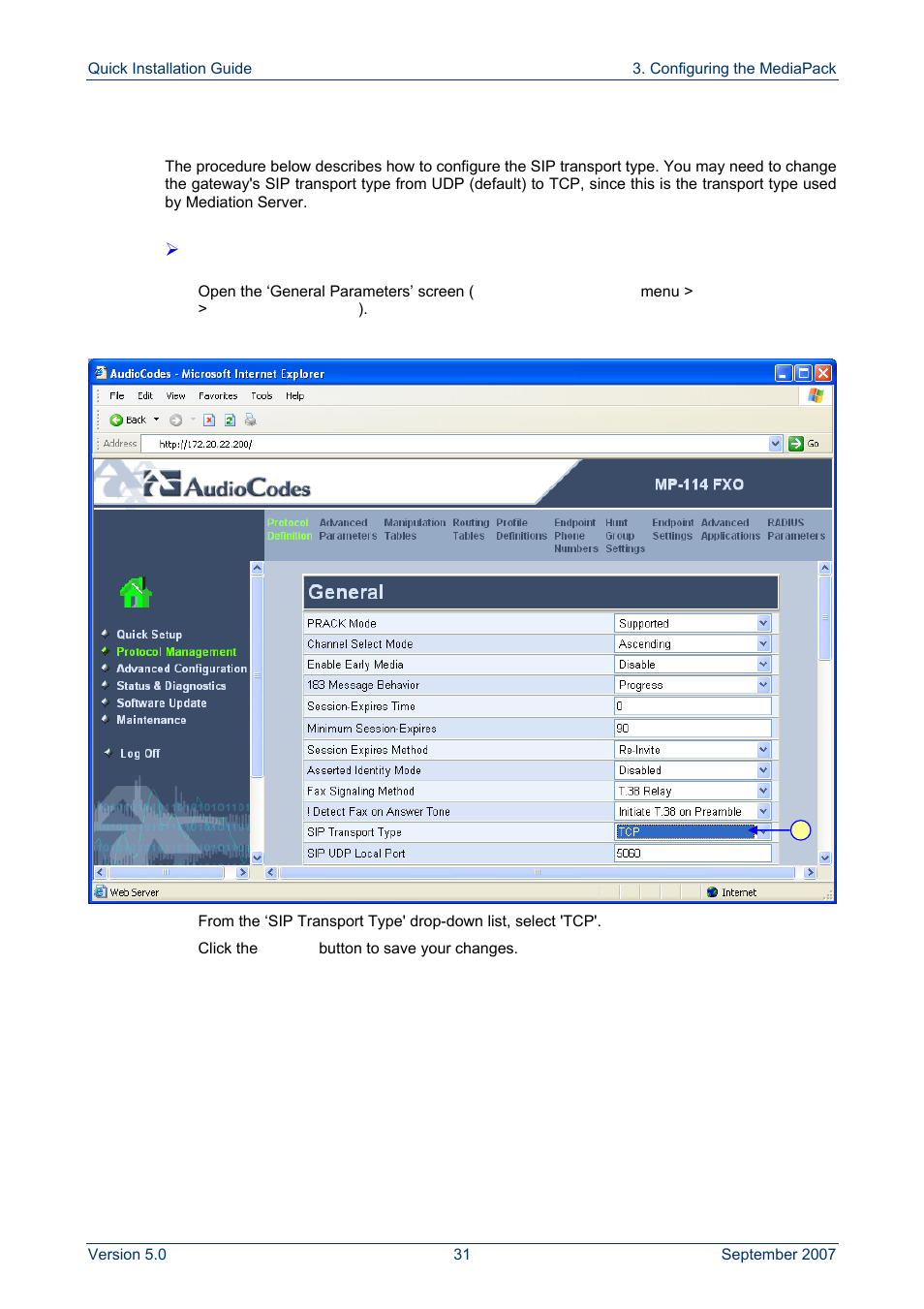Open the Enable Early Media dropdown
Viewport: 924px width, 1309px height.
763,665
